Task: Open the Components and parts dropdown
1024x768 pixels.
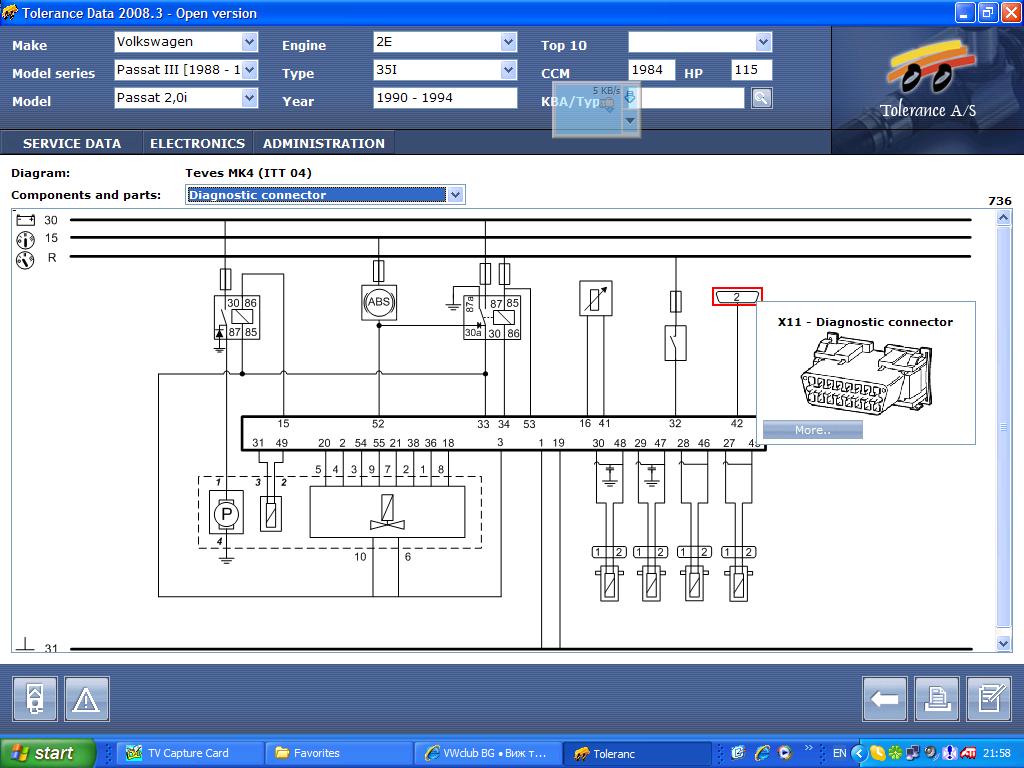Action: 455,195
